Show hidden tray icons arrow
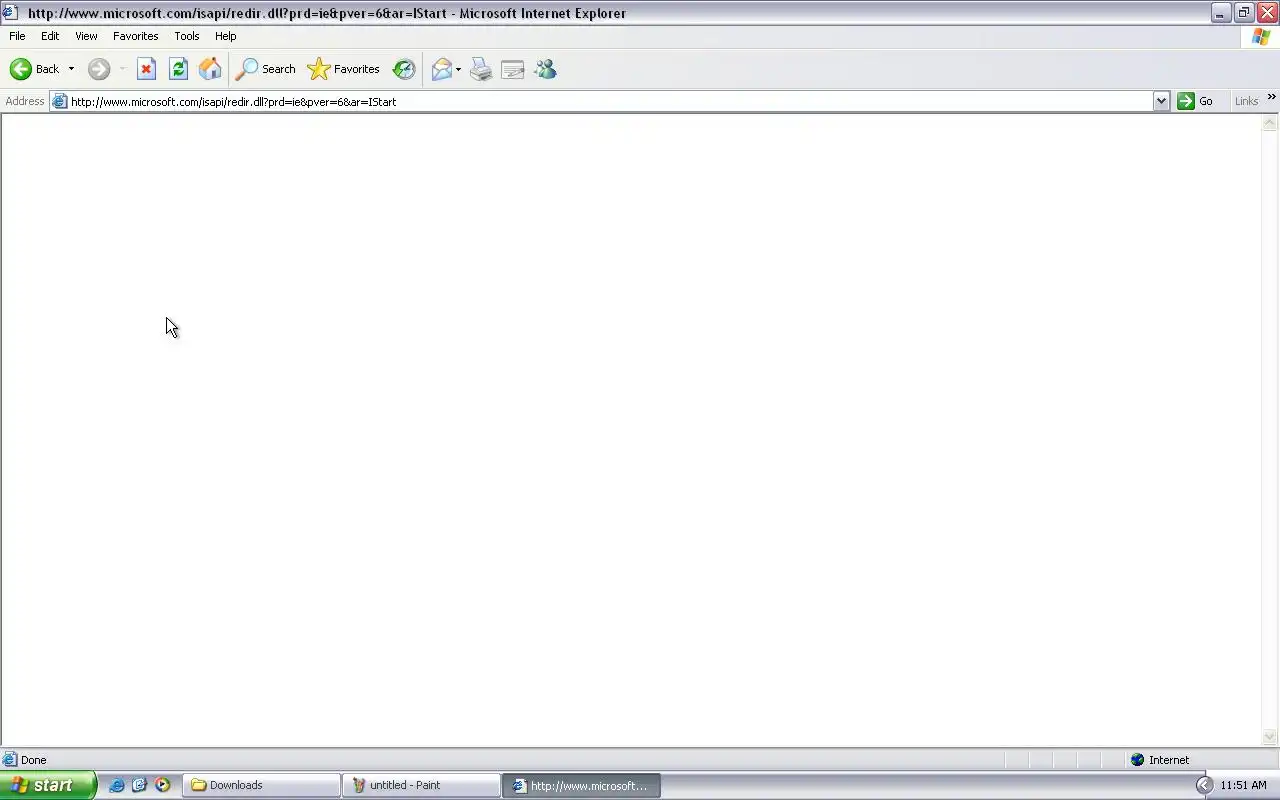Screen dimensions: 1280x800 point(1204,785)
